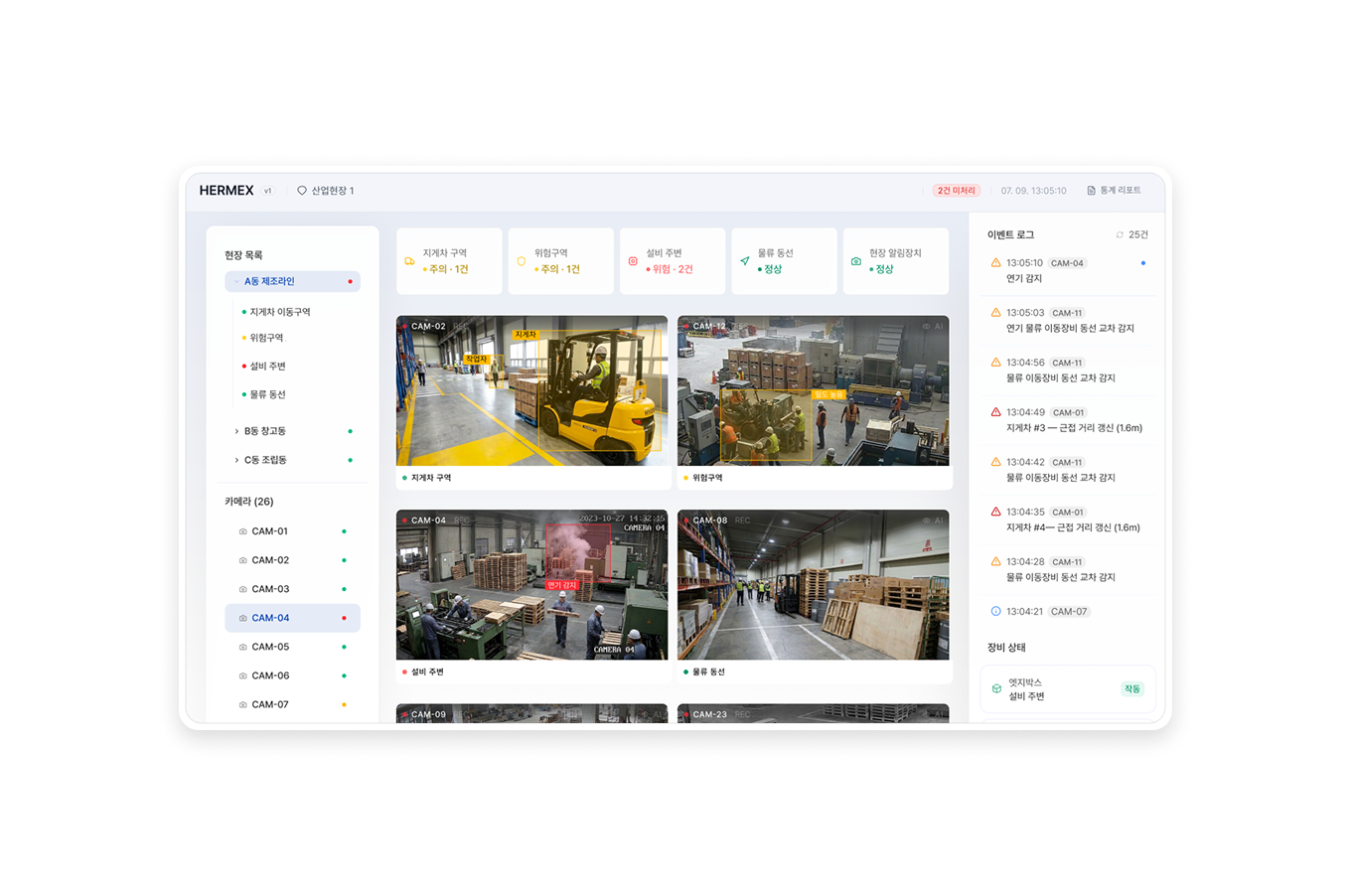
Task: Click the 연기 물류 이동장비 동선 교차 감지 text
Action: pyautogui.click(x=1070, y=329)
